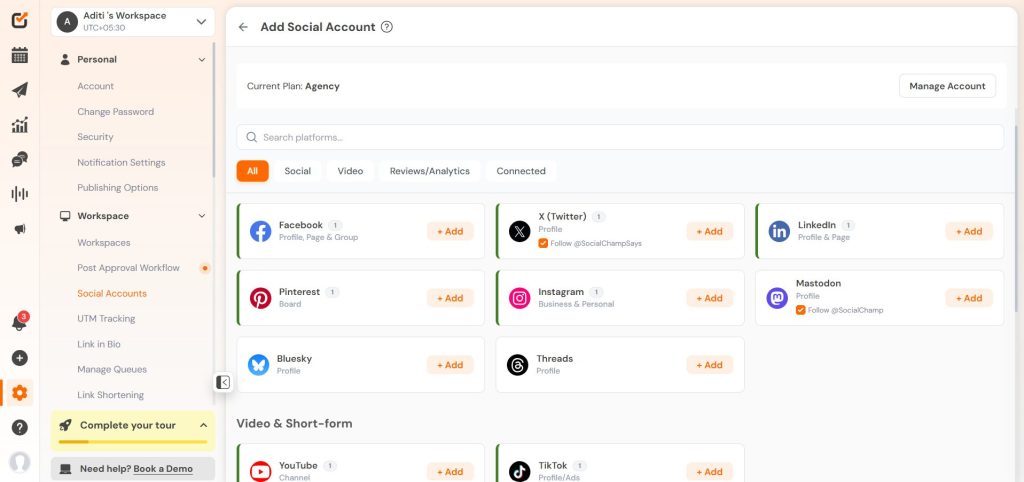Open Notification Settings in sidebar
Viewport: 1024px width, 482px height.
click(121, 162)
